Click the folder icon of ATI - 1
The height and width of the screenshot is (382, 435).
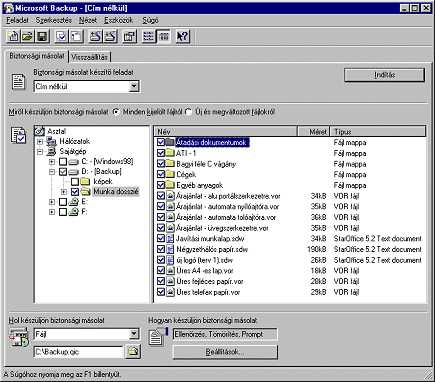point(170,153)
